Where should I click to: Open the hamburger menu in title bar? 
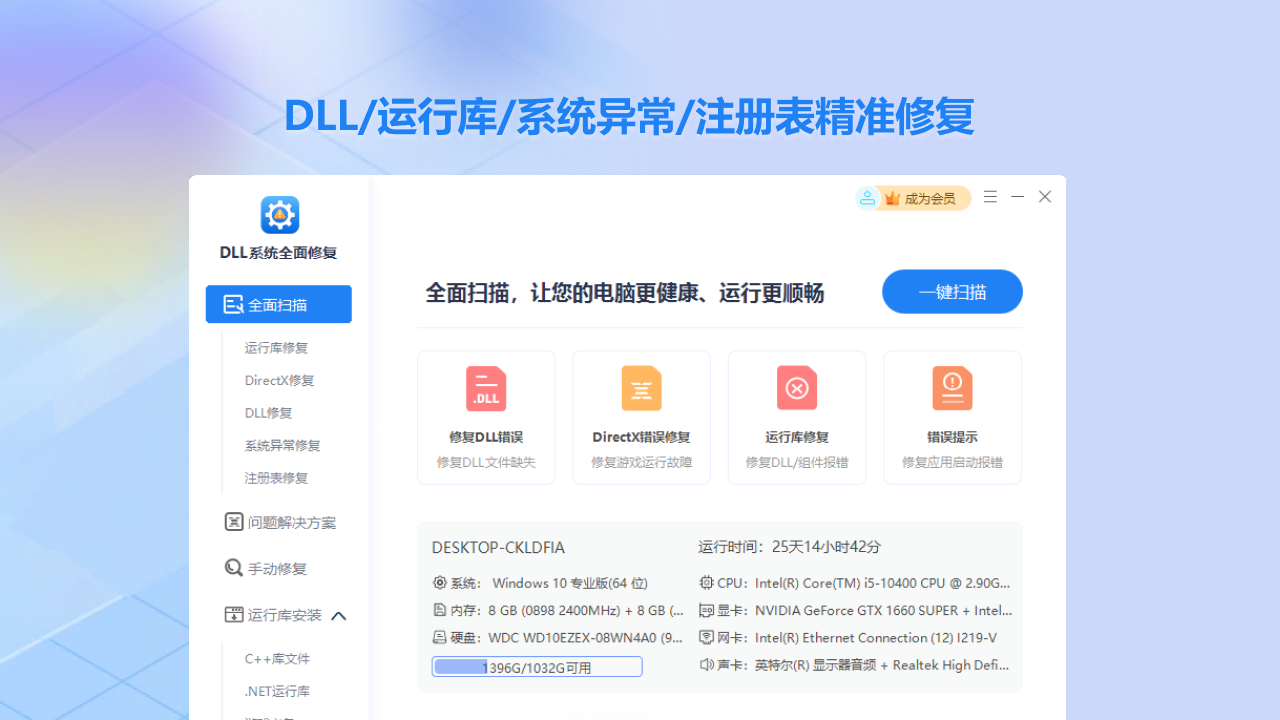click(x=990, y=197)
